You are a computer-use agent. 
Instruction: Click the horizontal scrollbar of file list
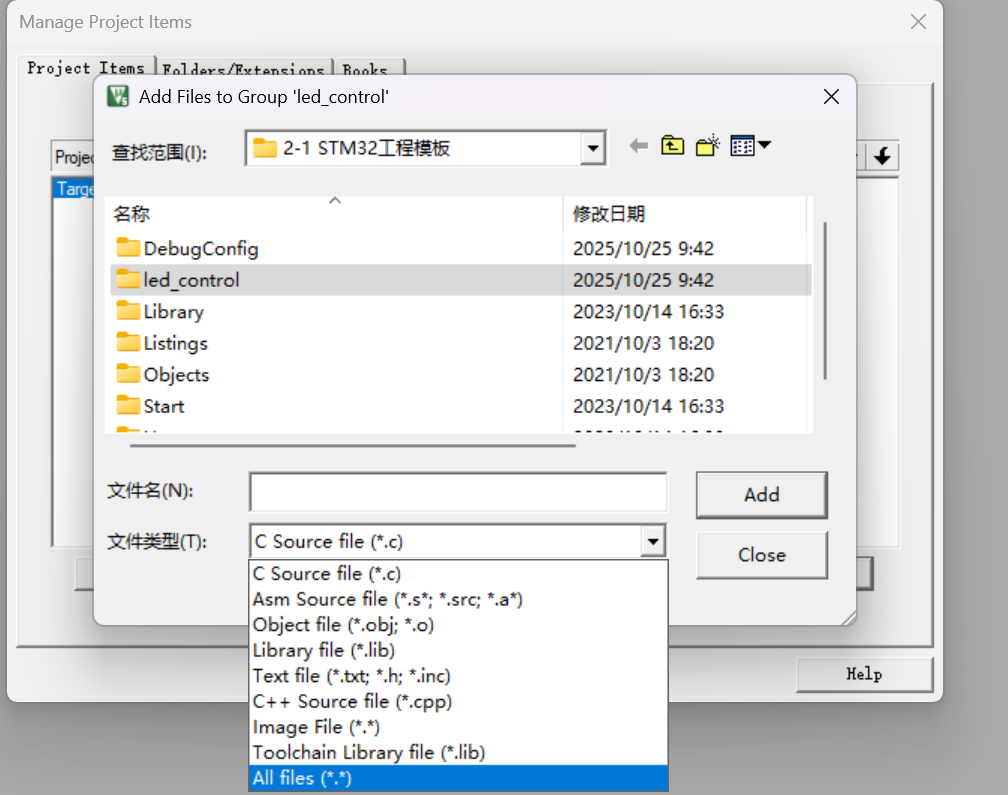point(352,445)
